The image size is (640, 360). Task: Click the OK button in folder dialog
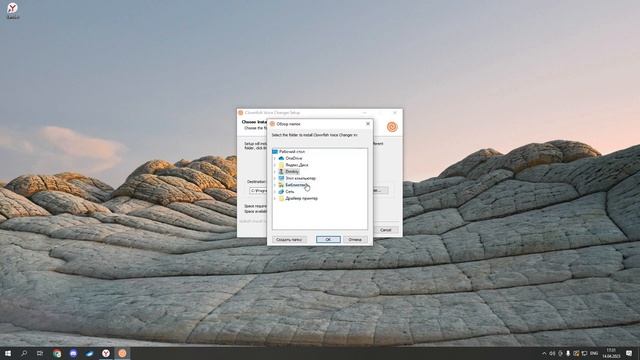point(328,240)
